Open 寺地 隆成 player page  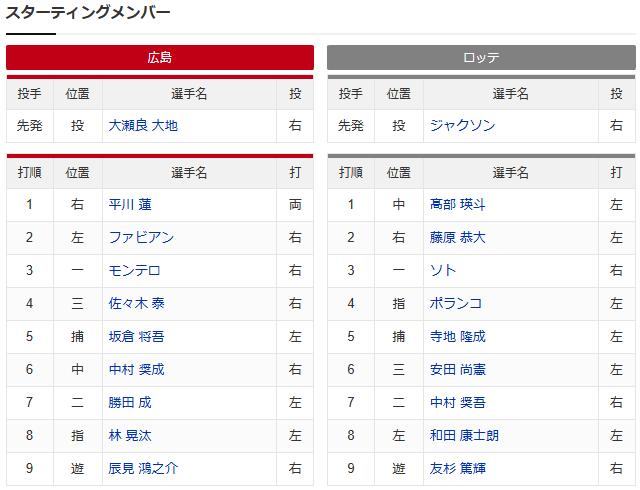458,336
